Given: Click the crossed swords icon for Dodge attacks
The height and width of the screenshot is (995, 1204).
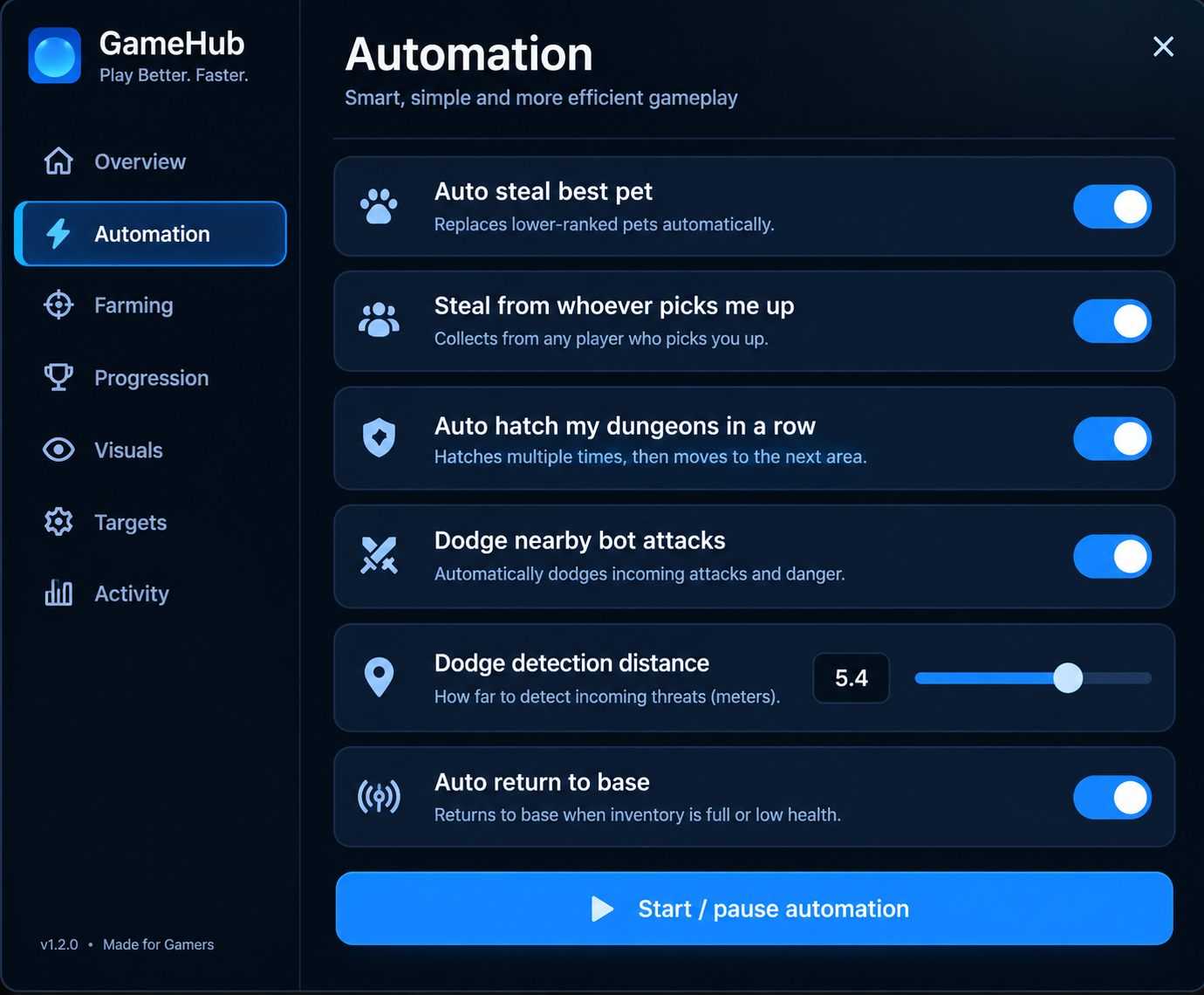Looking at the screenshot, I should click(379, 555).
